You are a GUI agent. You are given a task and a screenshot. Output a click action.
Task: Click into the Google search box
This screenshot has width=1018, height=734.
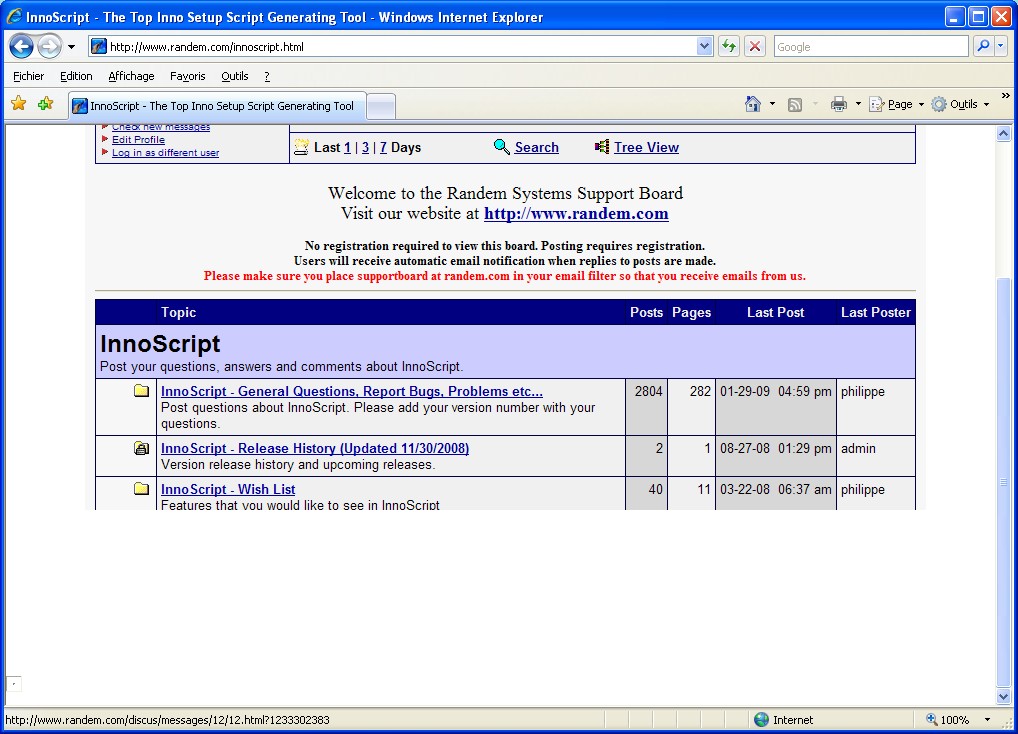(870, 47)
